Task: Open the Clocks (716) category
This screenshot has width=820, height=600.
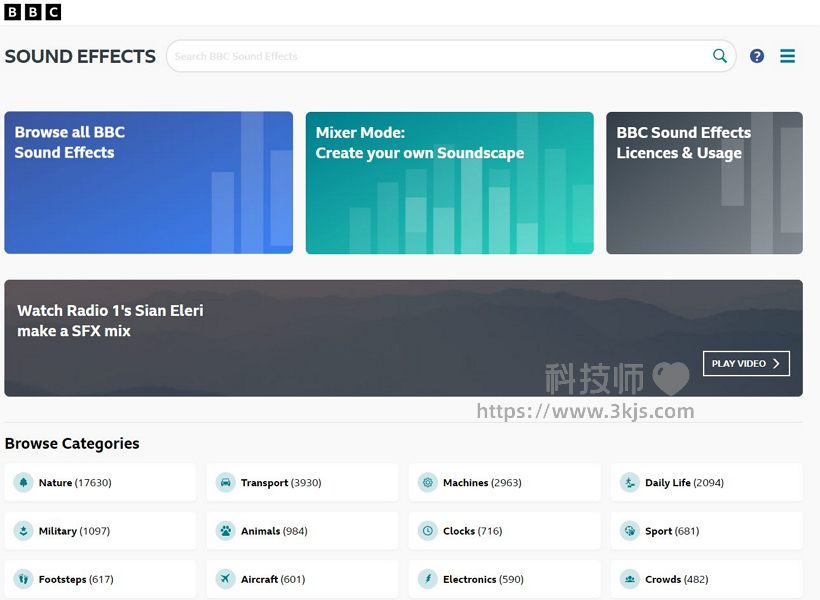Action: point(505,530)
